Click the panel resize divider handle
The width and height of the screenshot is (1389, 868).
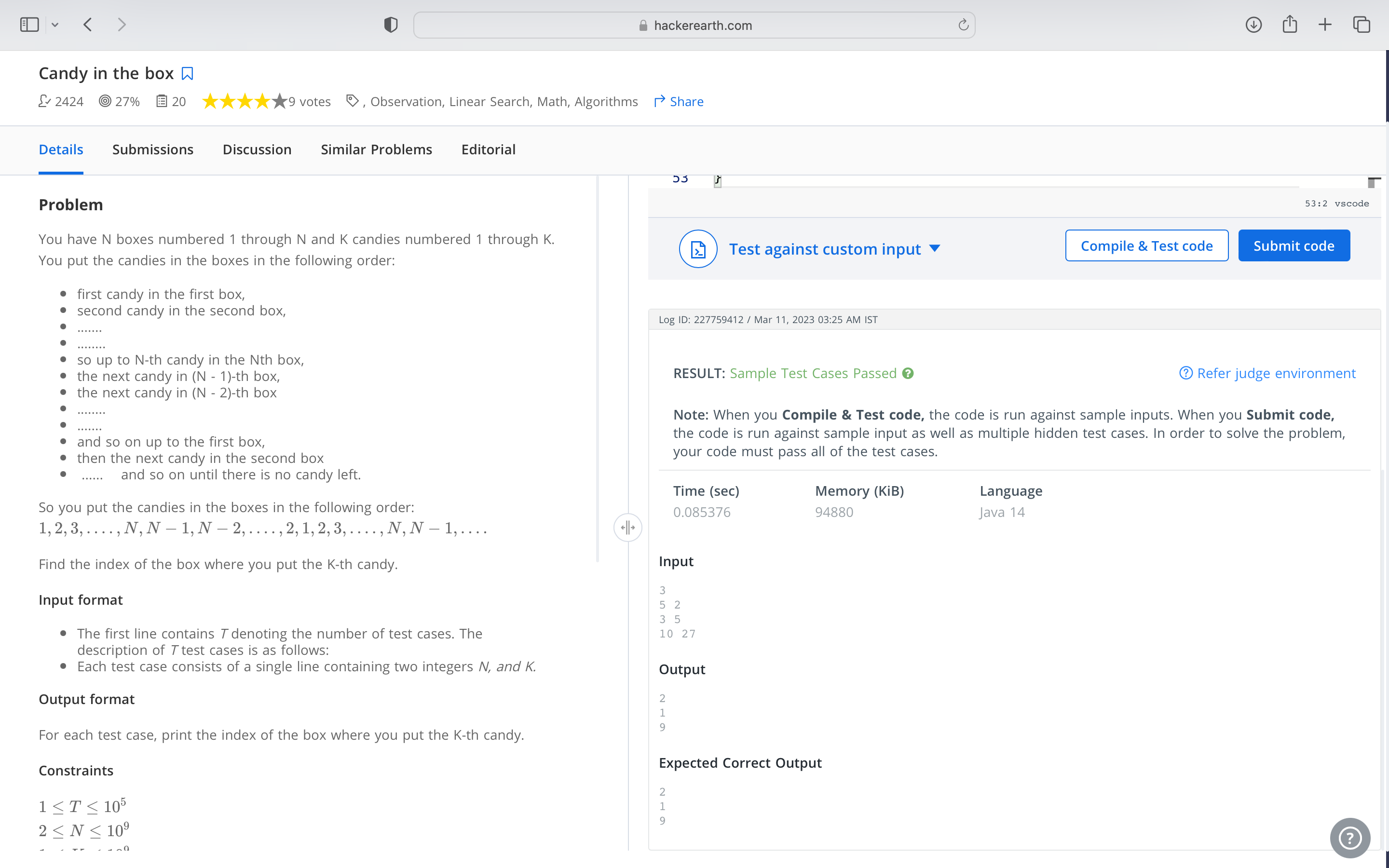628,527
